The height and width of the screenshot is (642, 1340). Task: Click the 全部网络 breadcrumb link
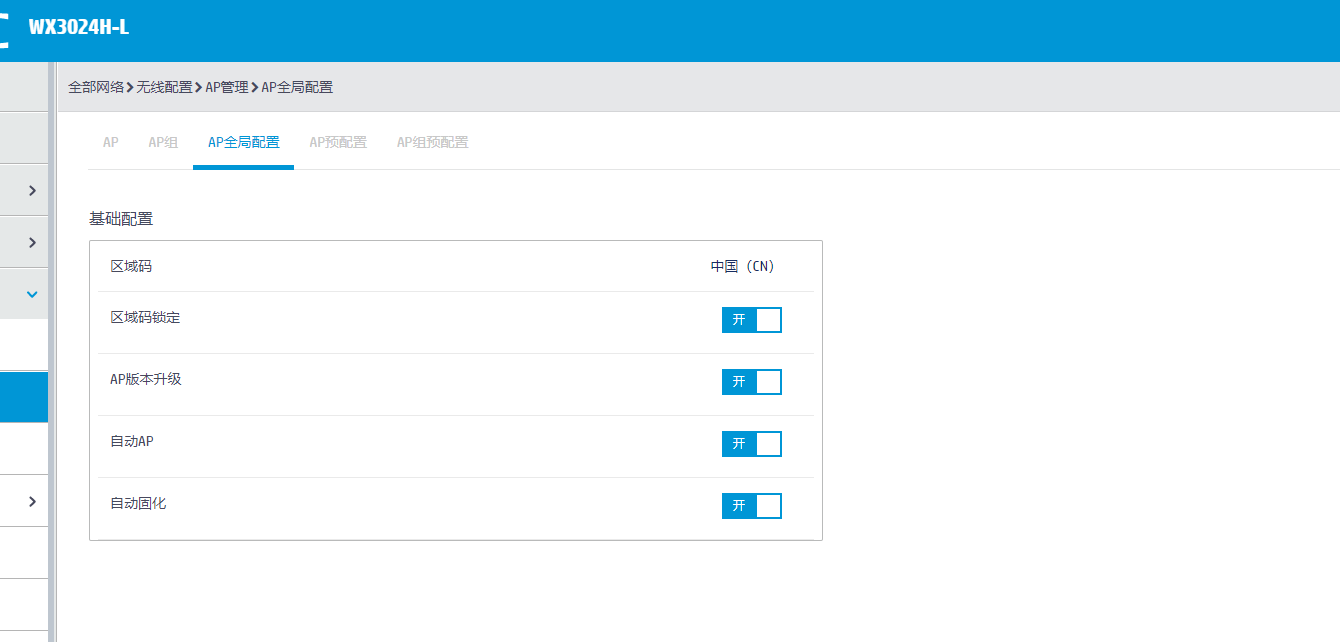pos(96,87)
